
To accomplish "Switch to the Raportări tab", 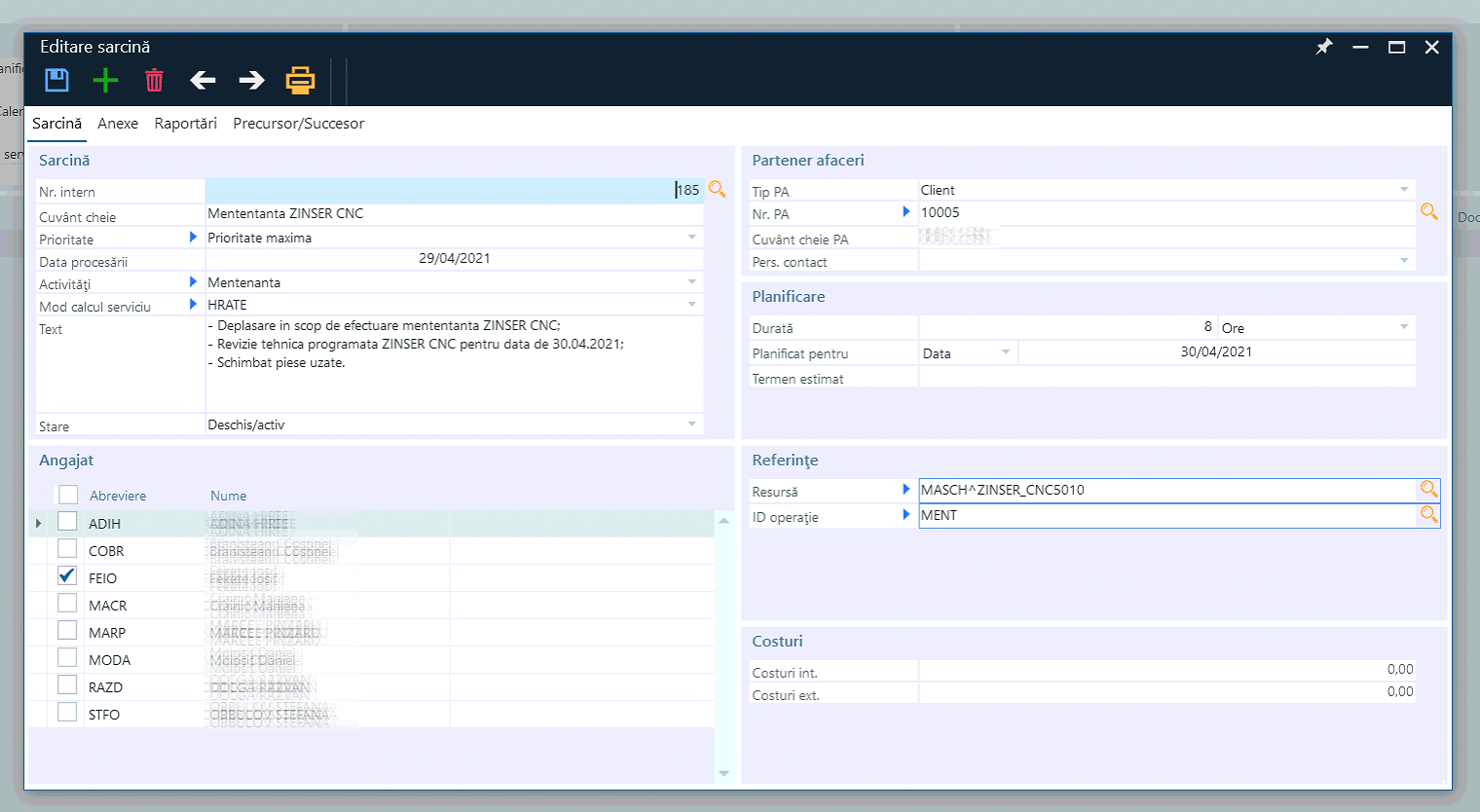I will [x=186, y=124].
